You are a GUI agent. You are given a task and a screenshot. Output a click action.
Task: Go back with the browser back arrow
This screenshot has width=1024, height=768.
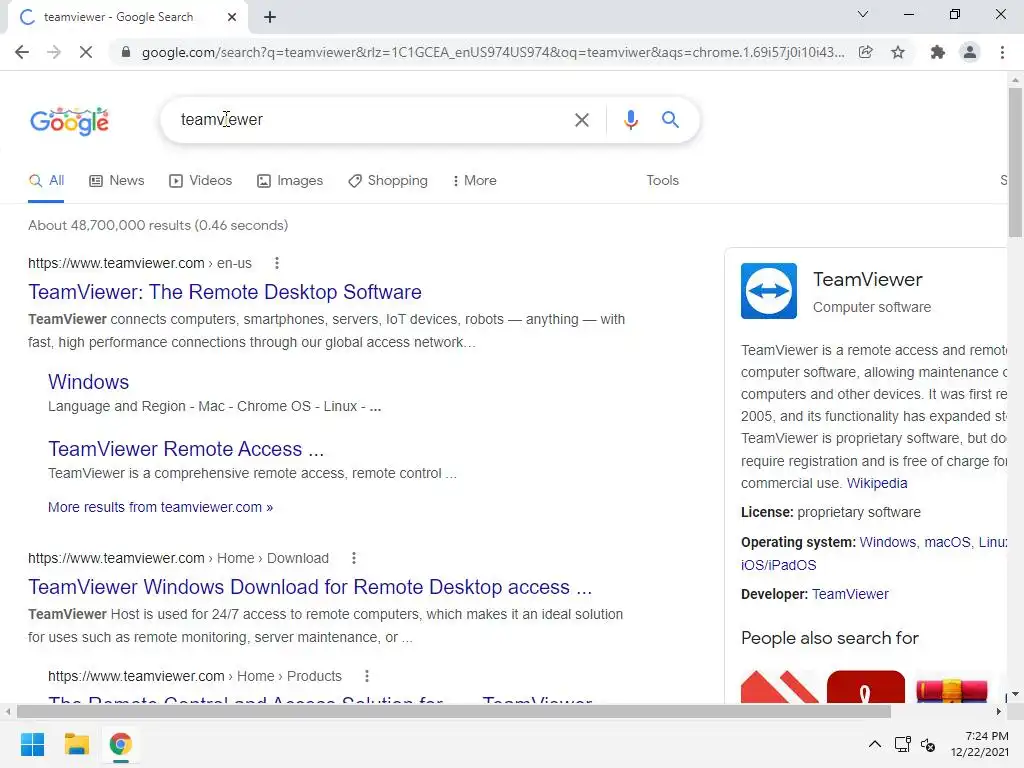(22, 52)
